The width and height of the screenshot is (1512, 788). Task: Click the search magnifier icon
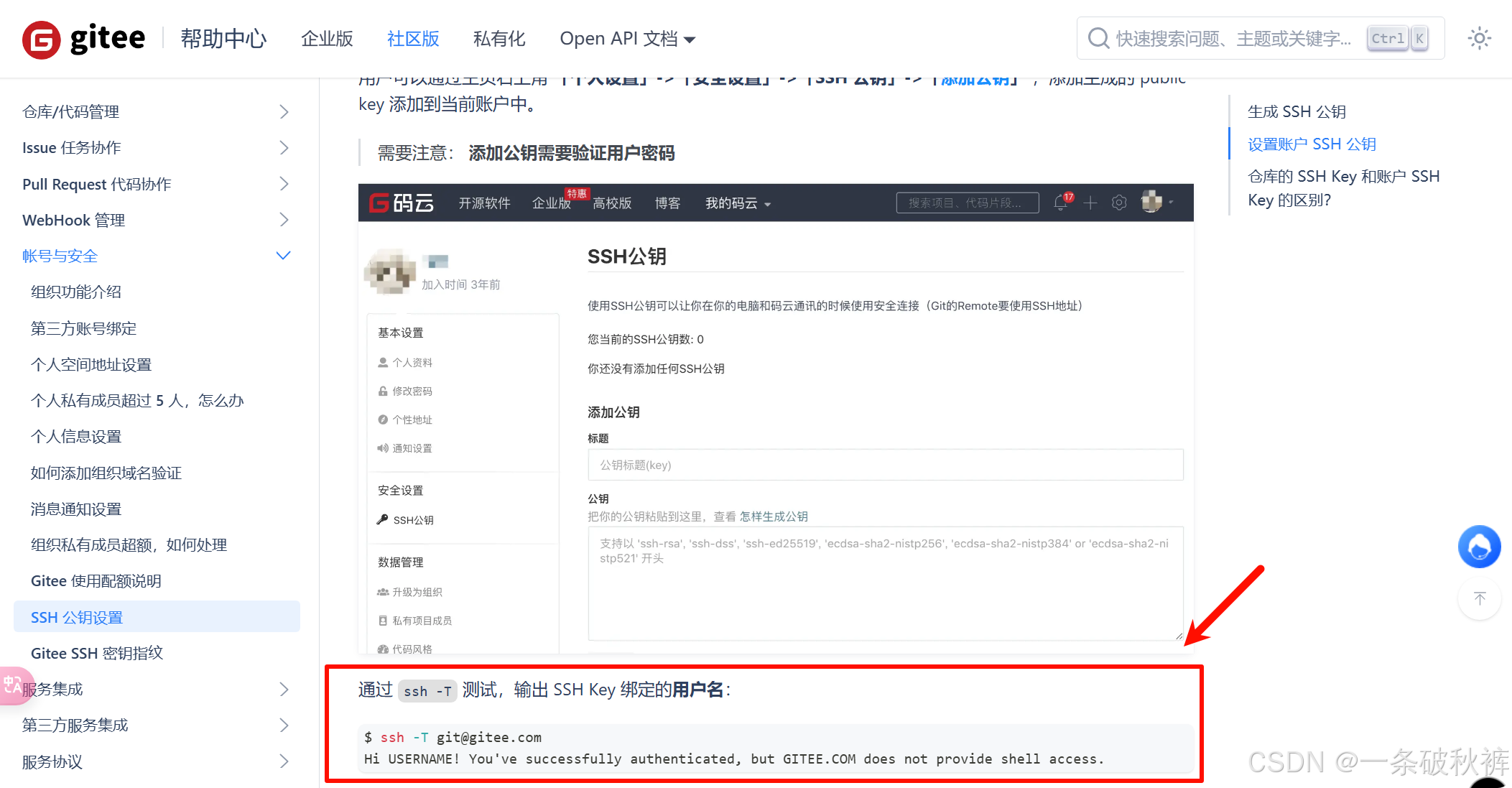[x=1098, y=38]
